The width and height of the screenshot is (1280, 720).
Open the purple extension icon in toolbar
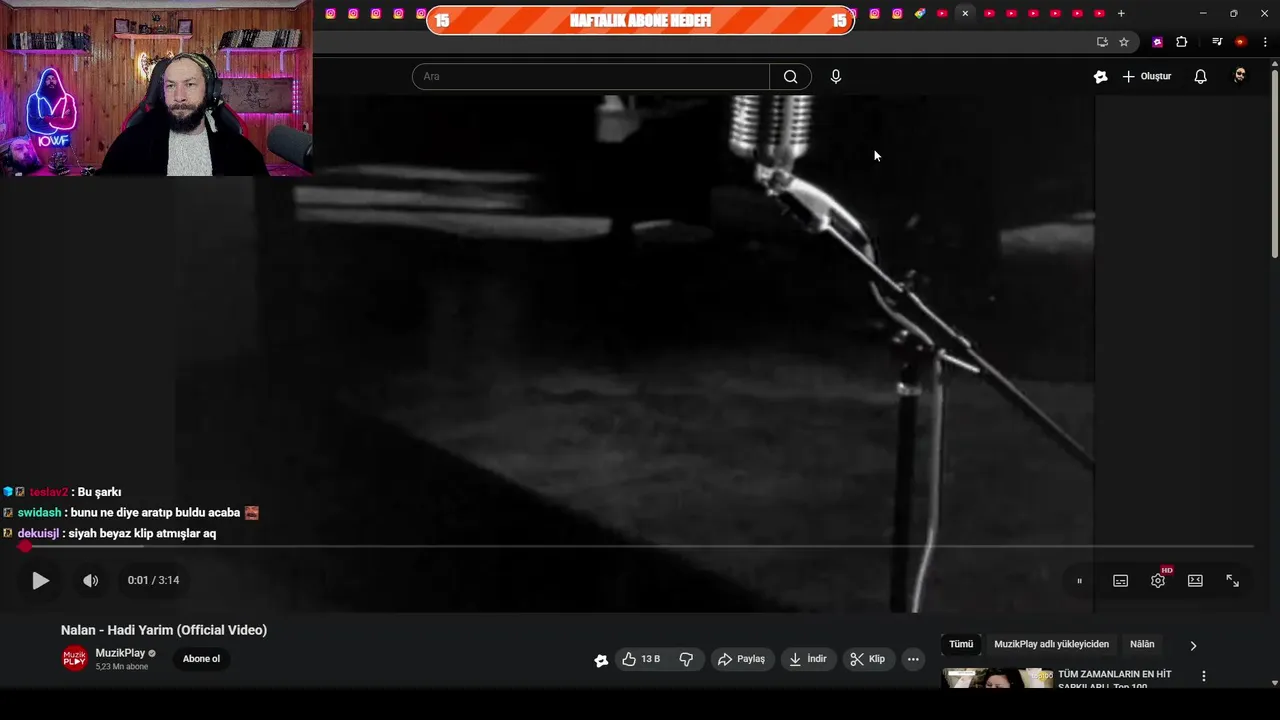(1158, 42)
